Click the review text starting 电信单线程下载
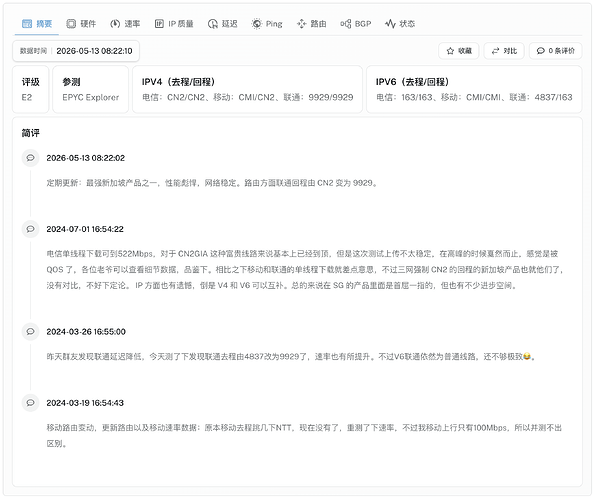This screenshot has height=500, width=594. [305, 269]
